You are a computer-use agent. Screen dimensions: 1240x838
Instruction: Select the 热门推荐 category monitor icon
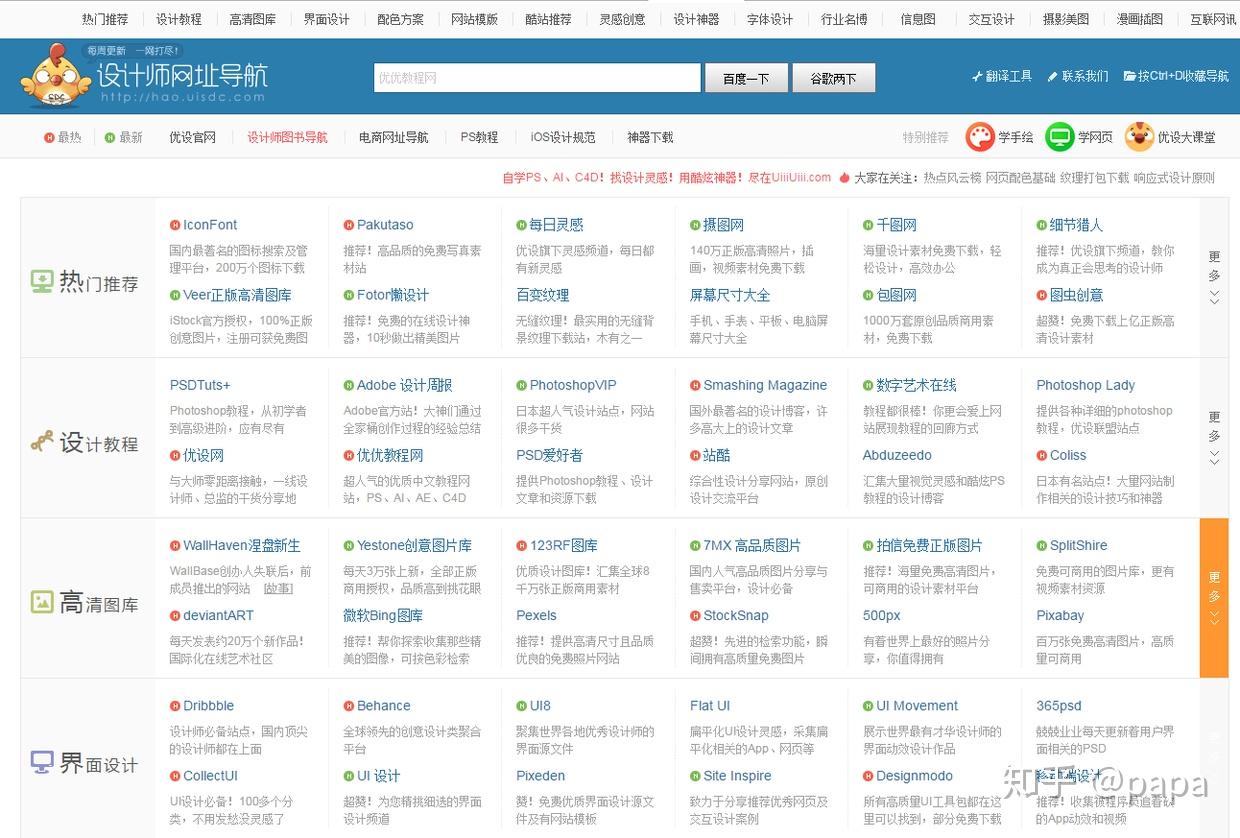[x=42, y=282]
